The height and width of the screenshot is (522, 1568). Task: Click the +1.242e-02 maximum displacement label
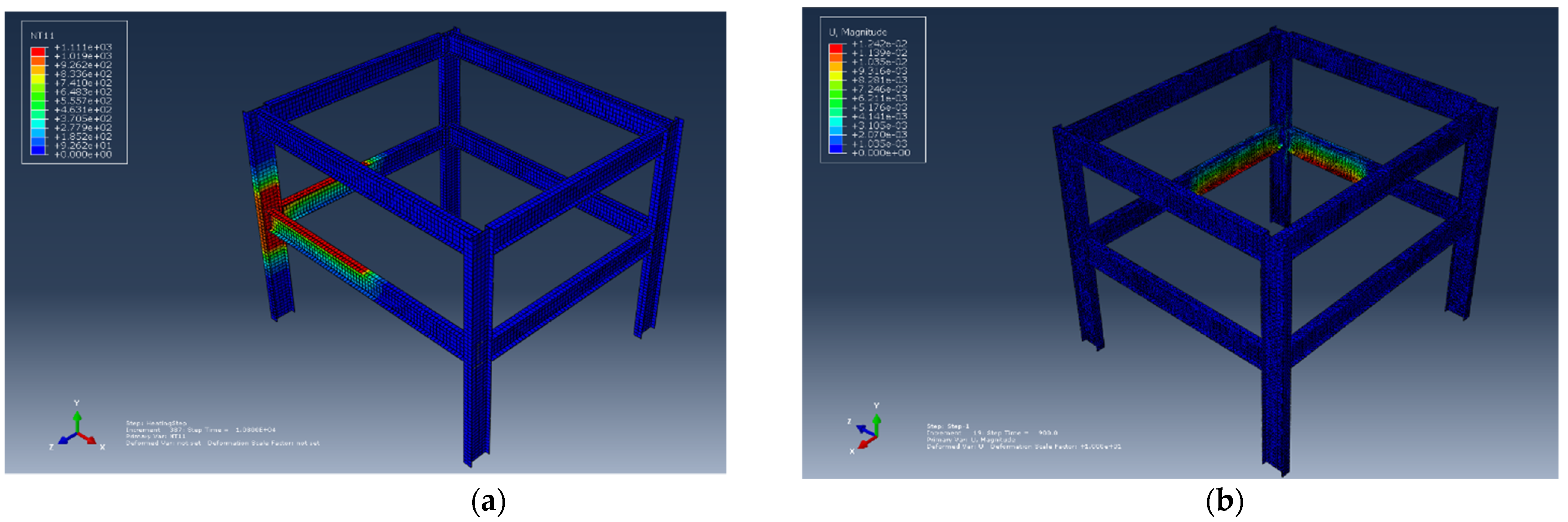pyautogui.click(x=879, y=44)
